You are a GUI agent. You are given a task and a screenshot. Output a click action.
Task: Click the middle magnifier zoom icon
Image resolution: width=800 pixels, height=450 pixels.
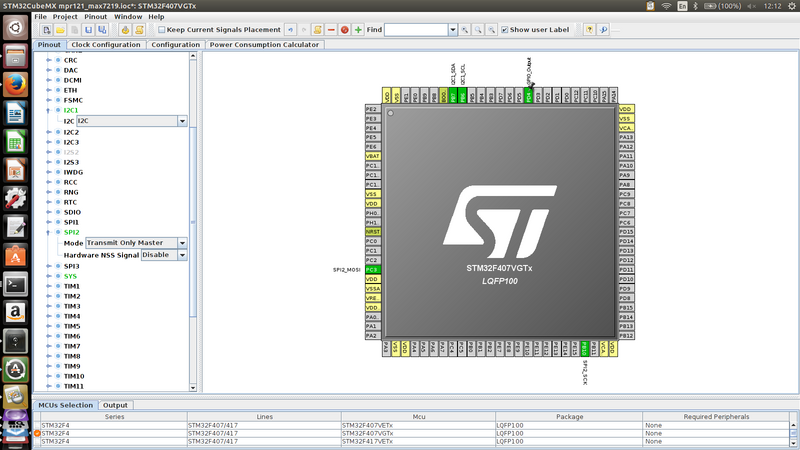point(478,30)
